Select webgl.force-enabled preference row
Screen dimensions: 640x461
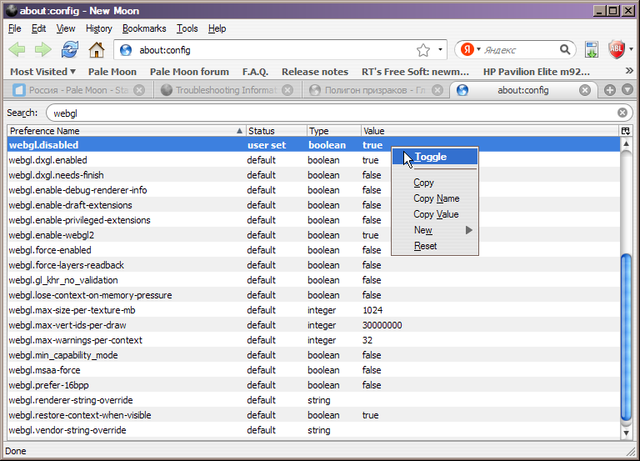313,250
